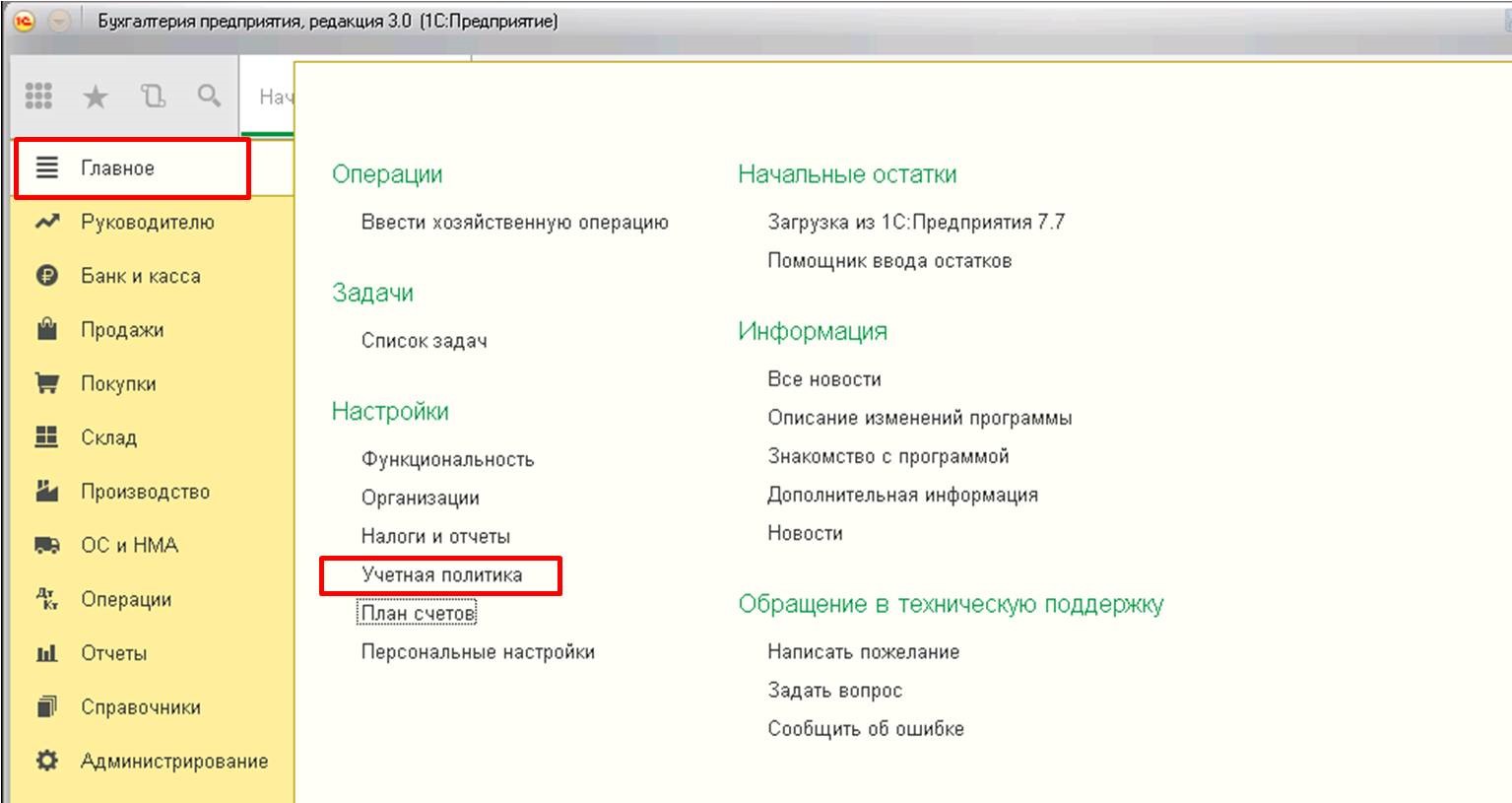Image resolution: width=1512 pixels, height=803 pixels.
Task: Click the Производство factory icon
Action: 46,491
